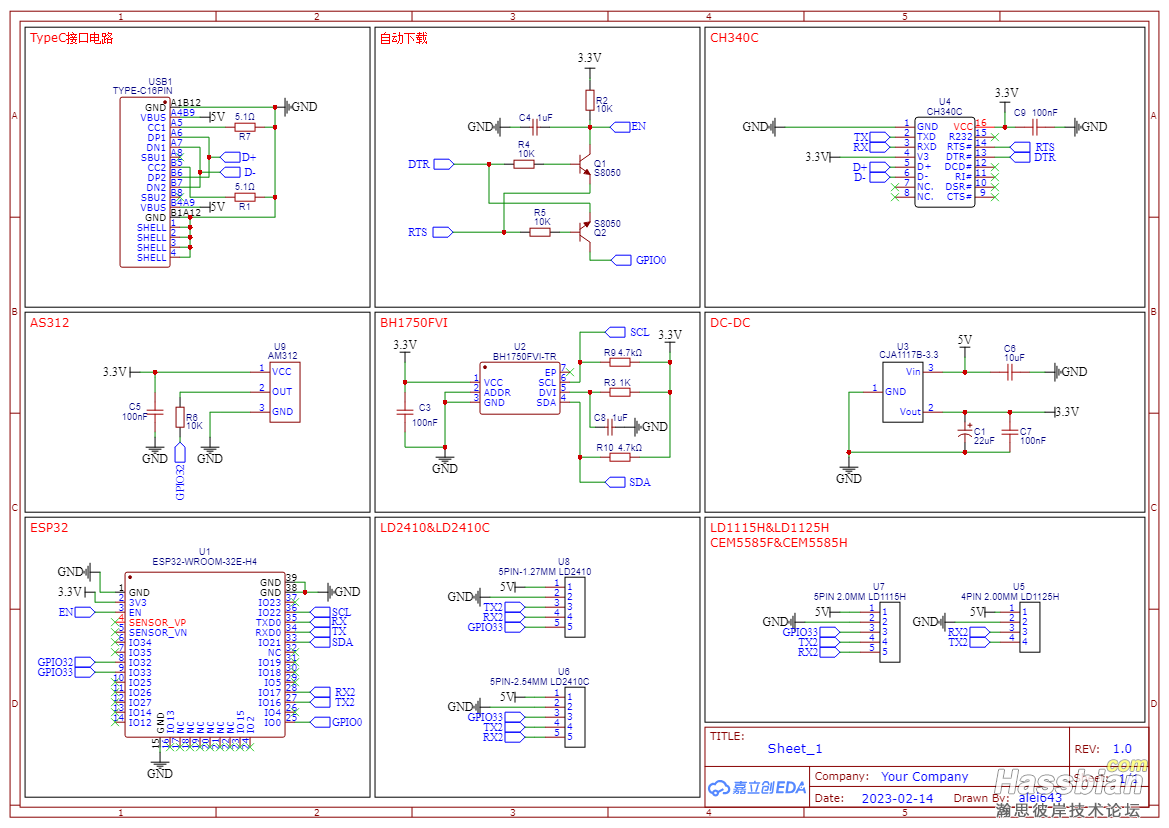Image resolution: width=1169 pixels, height=828 pixels.
Task: Select the C7 100nF capacitor symbol
Action: [x=1010, y=432]
